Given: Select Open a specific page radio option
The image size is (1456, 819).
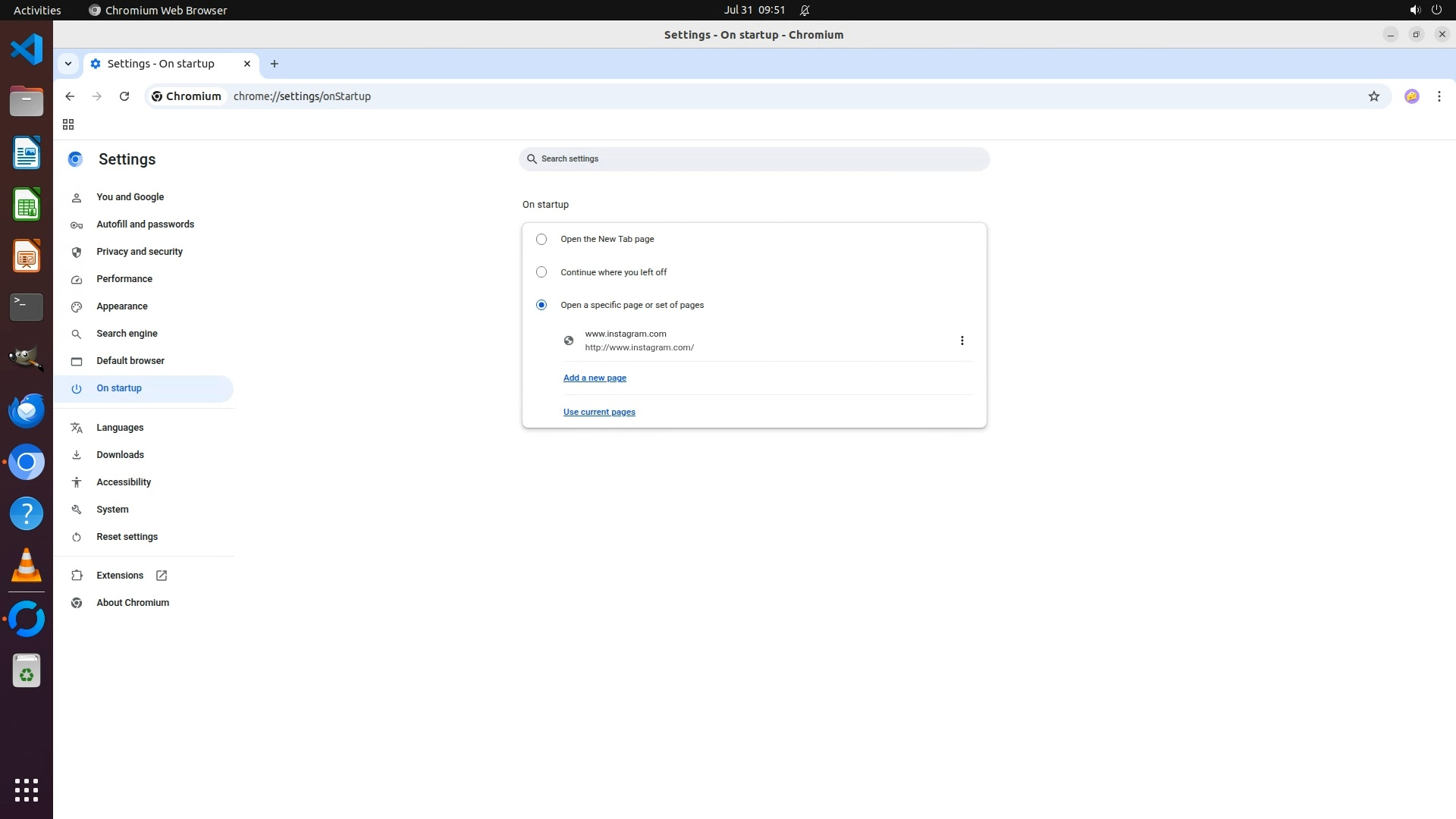Looking at the screenshot, I should [541, 305].
